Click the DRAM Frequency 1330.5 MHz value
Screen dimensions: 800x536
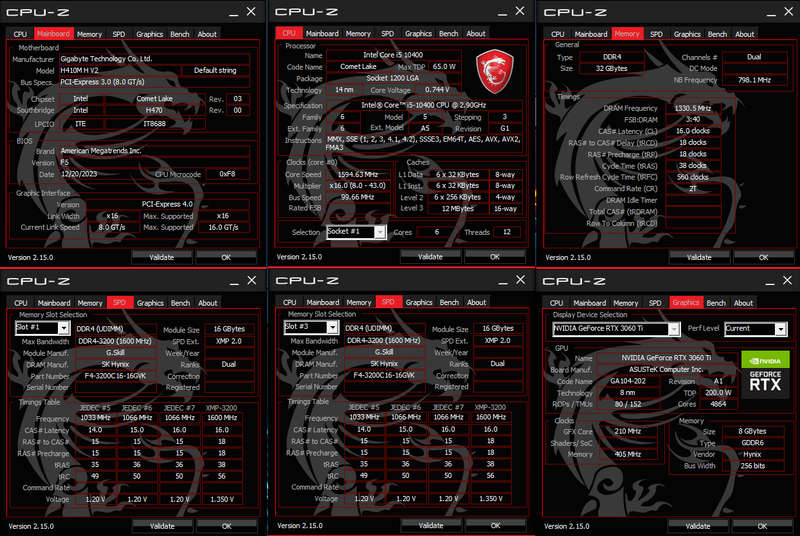[692, 108]
